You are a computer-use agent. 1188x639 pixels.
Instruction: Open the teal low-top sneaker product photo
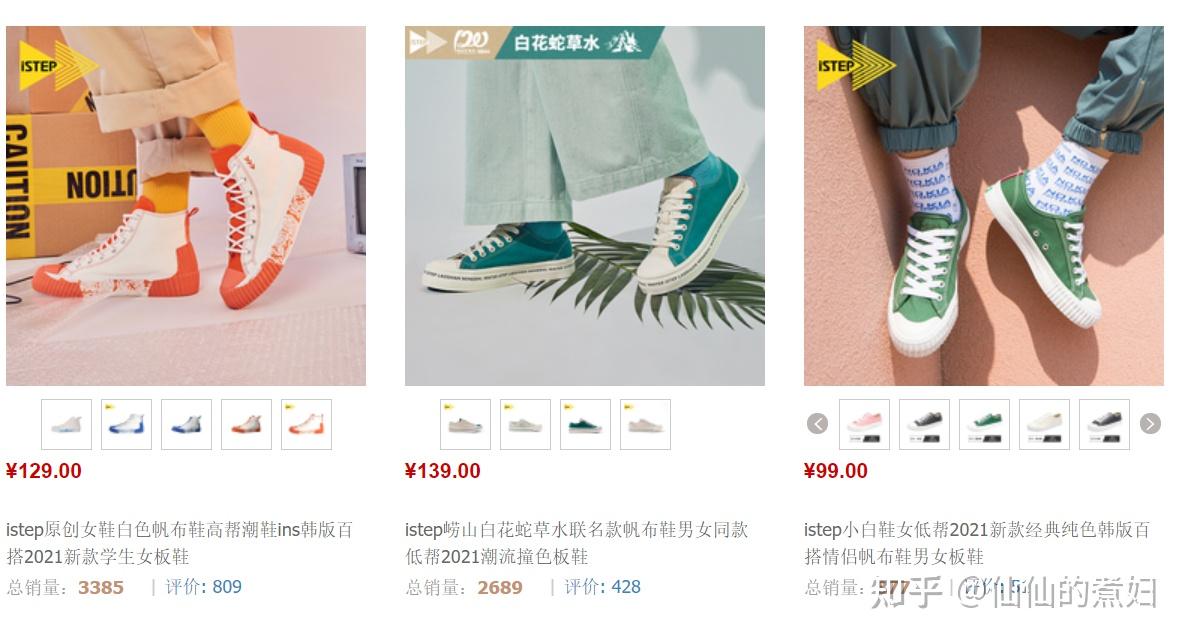pyautogui.click(x=585, y=206)
